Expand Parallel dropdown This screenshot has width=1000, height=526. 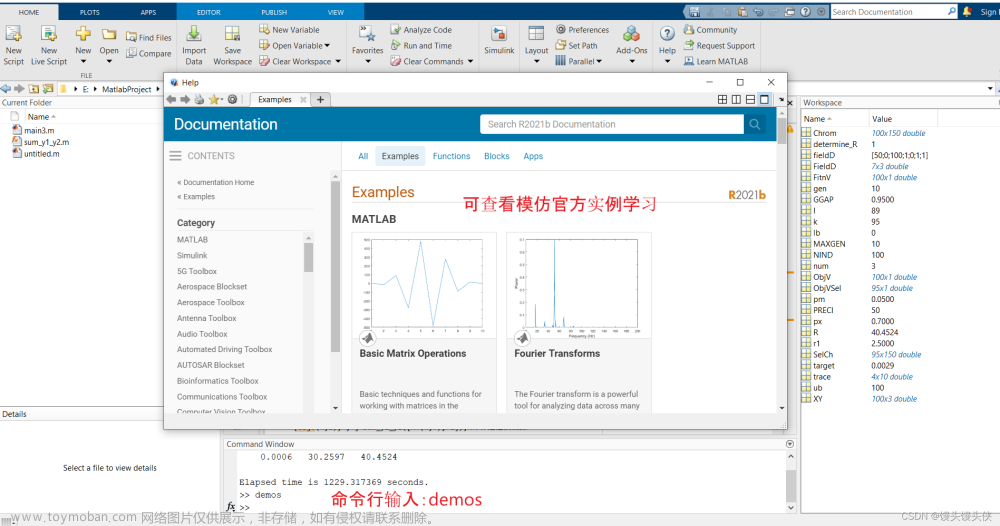pos(599,62)
